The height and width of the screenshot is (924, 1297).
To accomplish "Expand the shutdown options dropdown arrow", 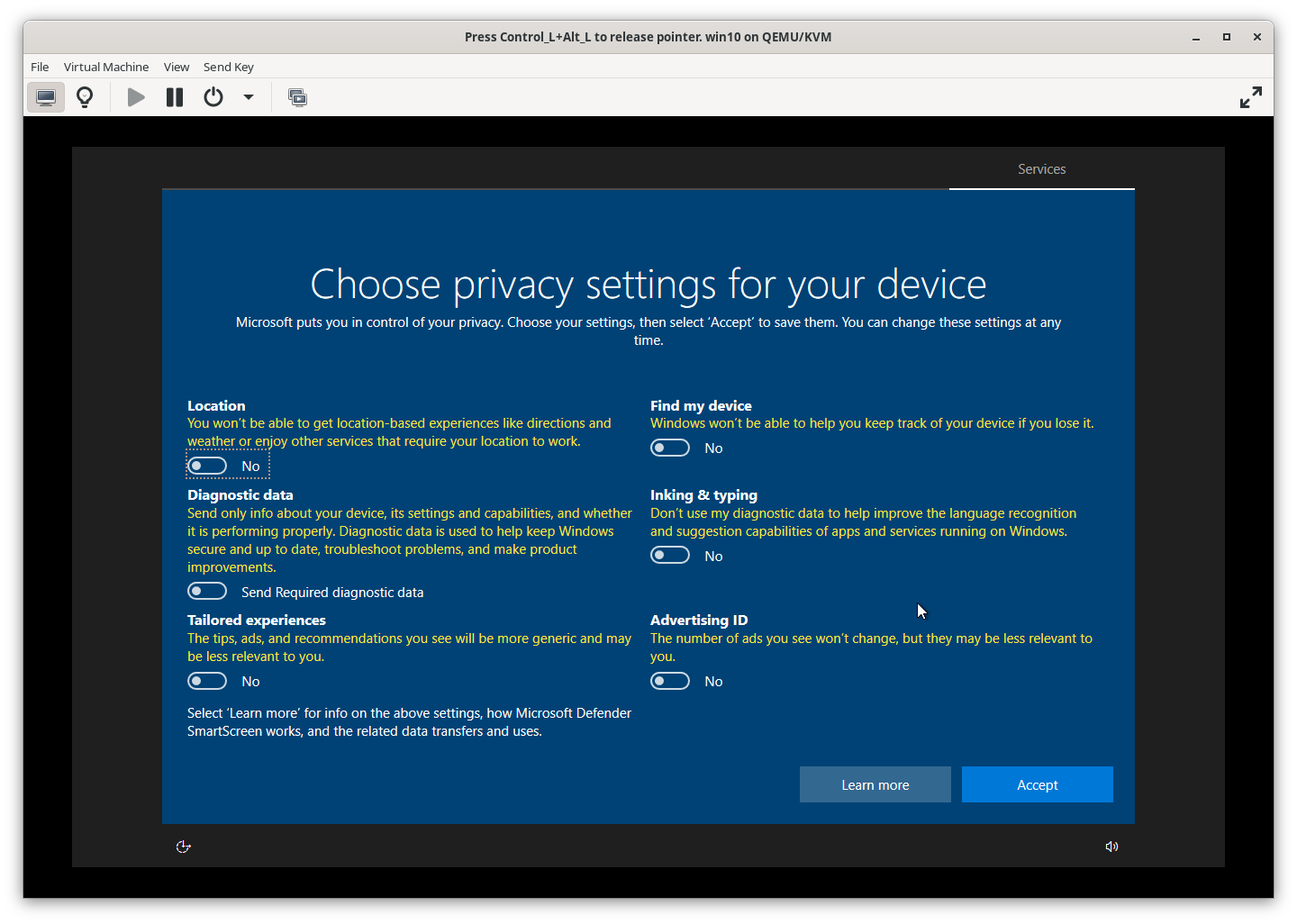I will click(x=249, y=97).
